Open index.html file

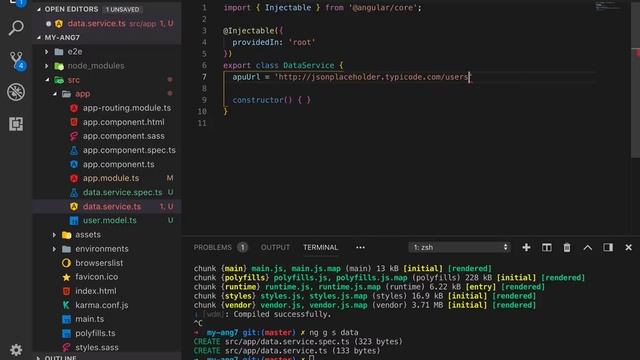click(x=107, y=291)
